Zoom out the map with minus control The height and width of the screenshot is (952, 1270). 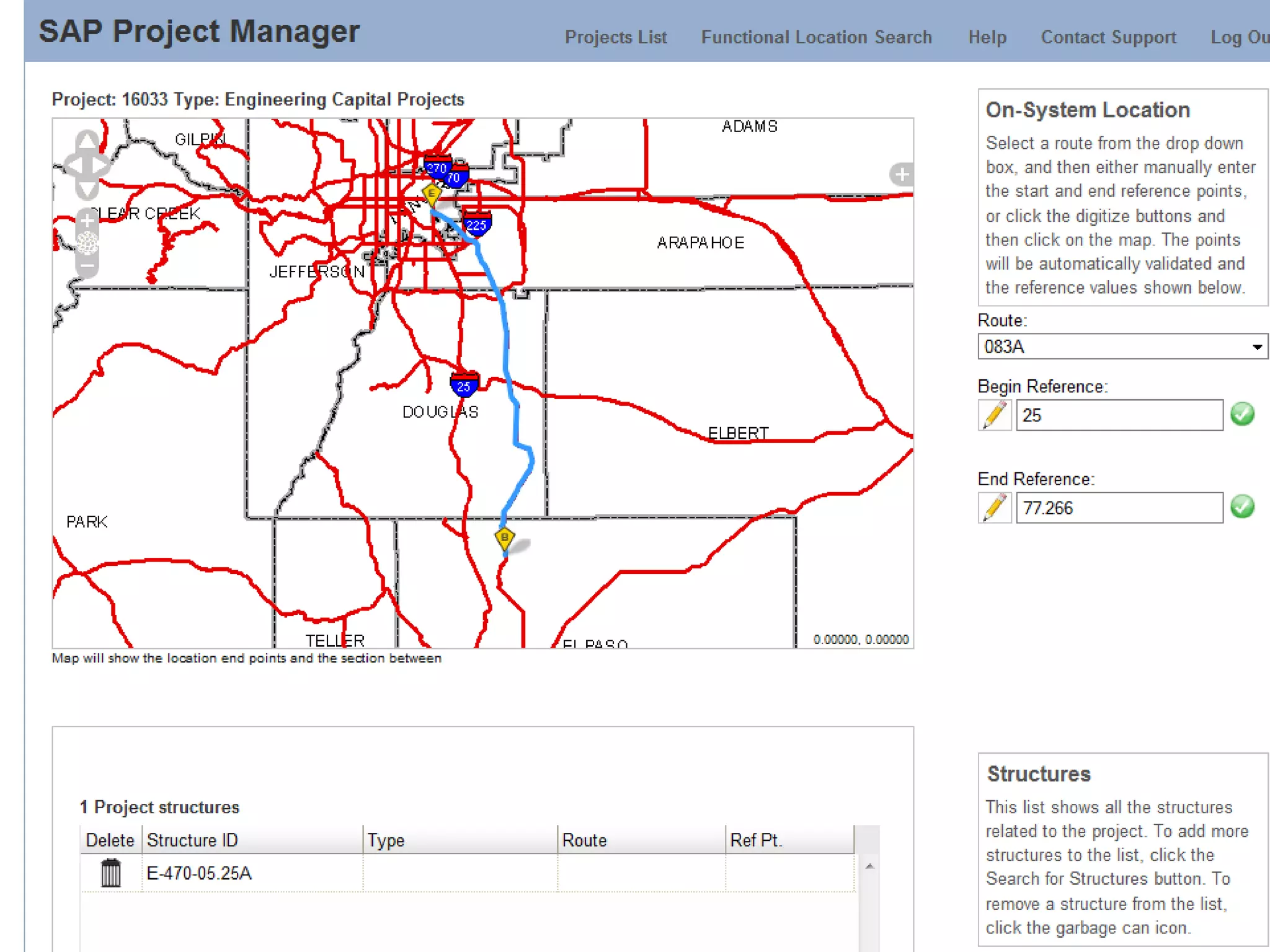87,267
